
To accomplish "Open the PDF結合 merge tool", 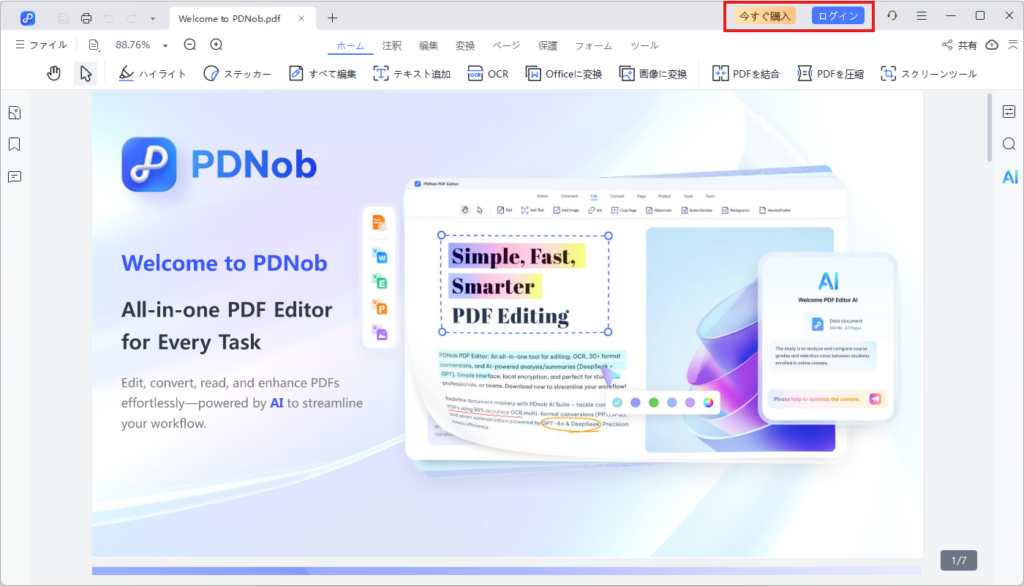I will point(746,73).
